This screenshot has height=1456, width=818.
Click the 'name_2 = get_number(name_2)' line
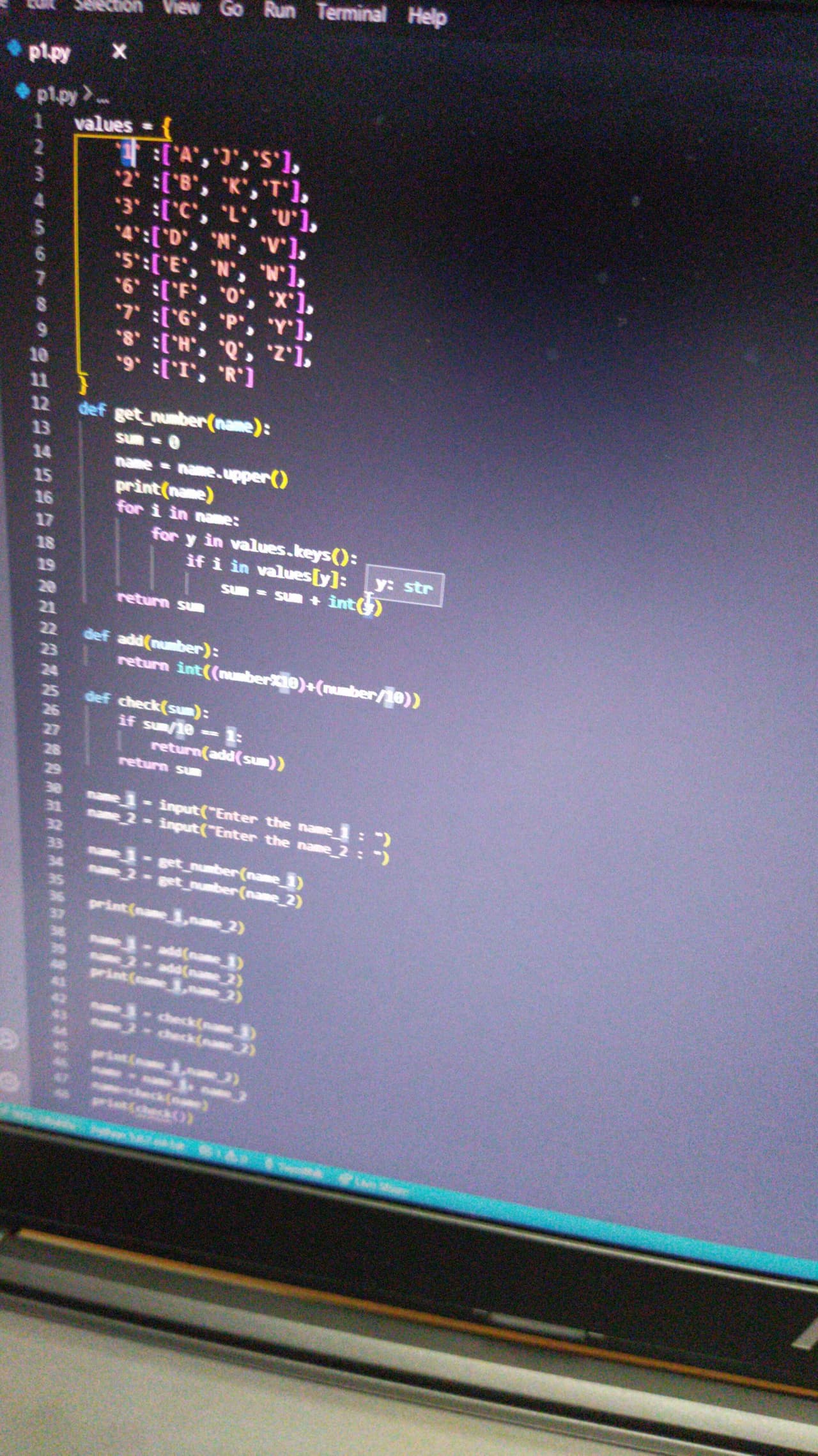(195, 886)
